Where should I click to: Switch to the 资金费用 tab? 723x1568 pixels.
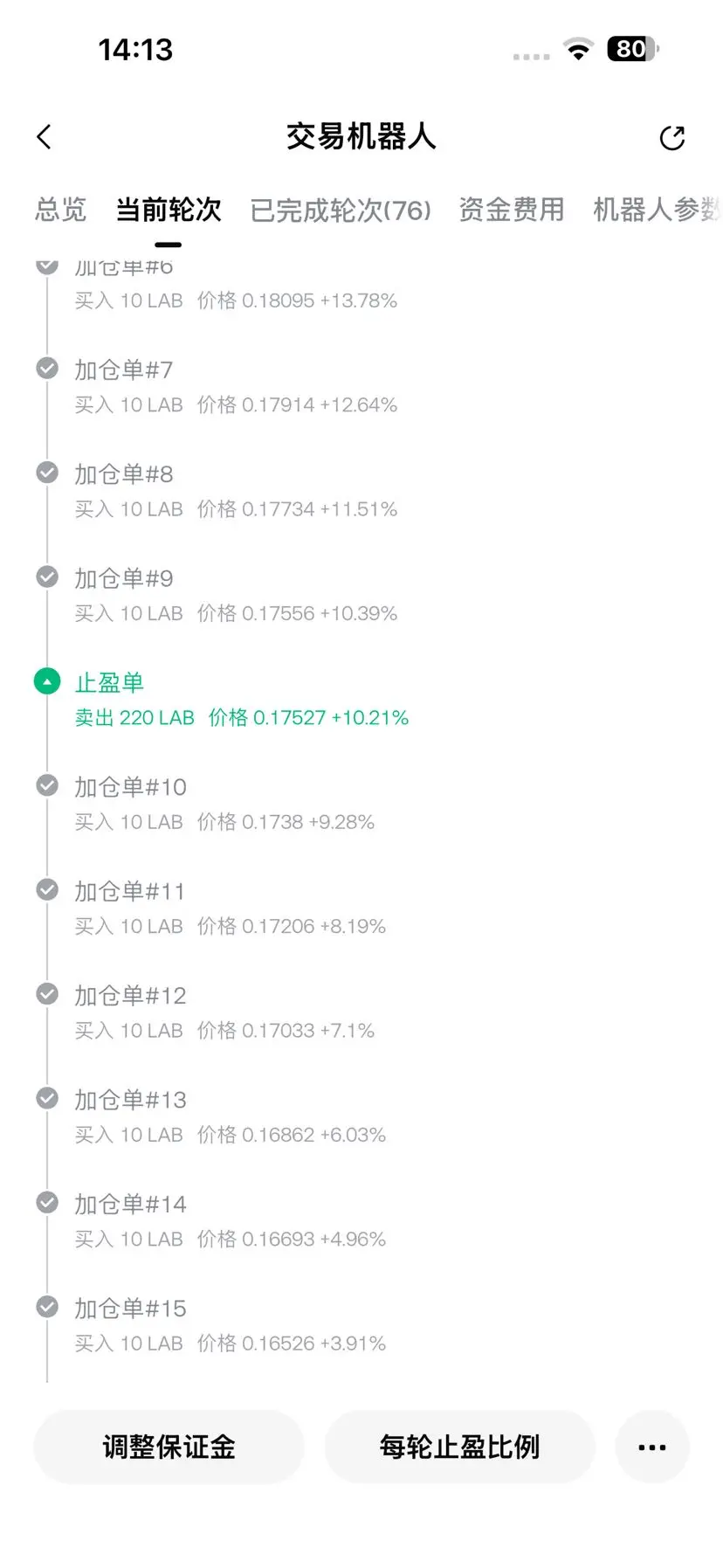tap(512, 210)
